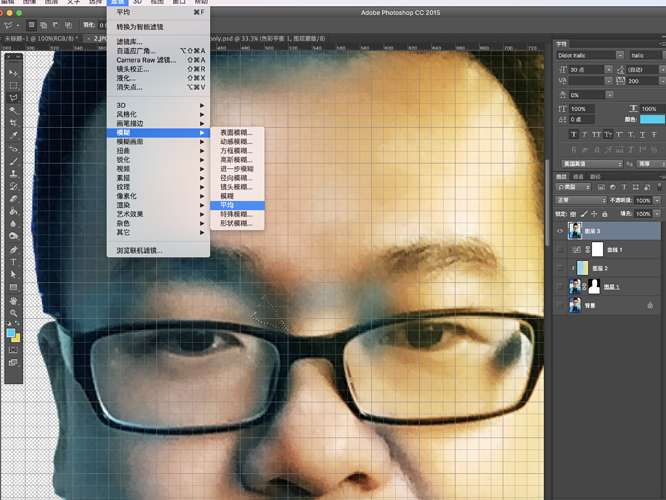Open the Camera Raw 滤镜... menu item
Image resolution: width=666 pixels, height=500 pixels.
tap(158, 60)
